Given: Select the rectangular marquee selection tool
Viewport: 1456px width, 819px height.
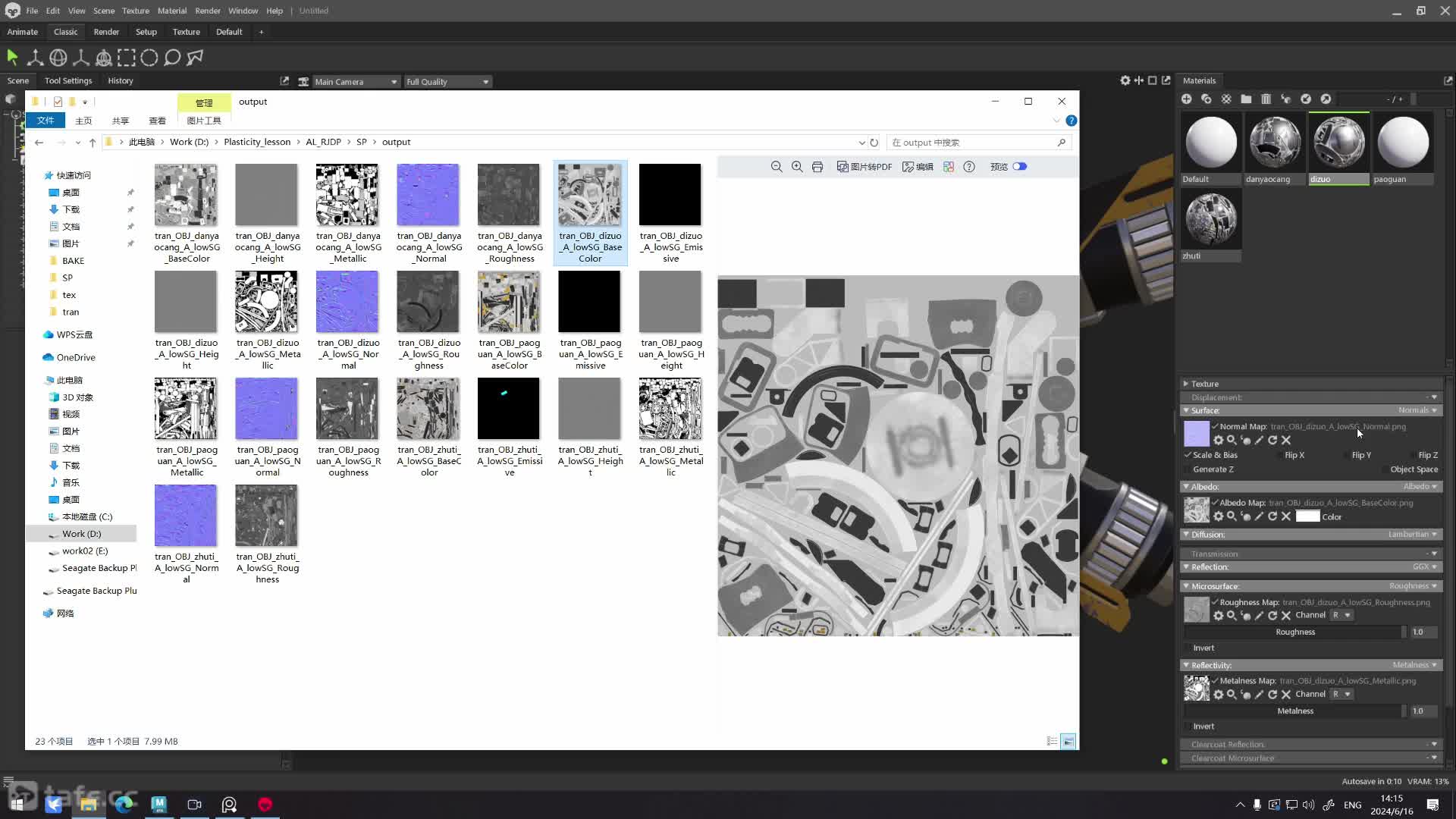Looking at the screenshot, I should [126, 57].
